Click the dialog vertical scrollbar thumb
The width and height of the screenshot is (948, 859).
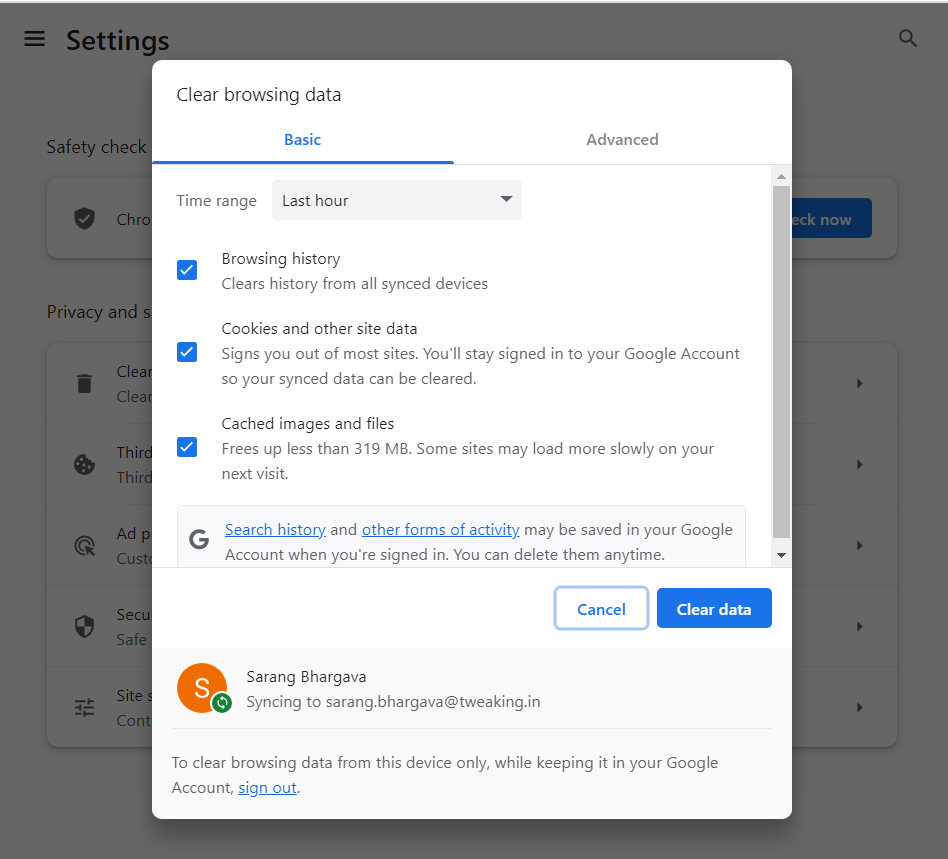[781, 361]
